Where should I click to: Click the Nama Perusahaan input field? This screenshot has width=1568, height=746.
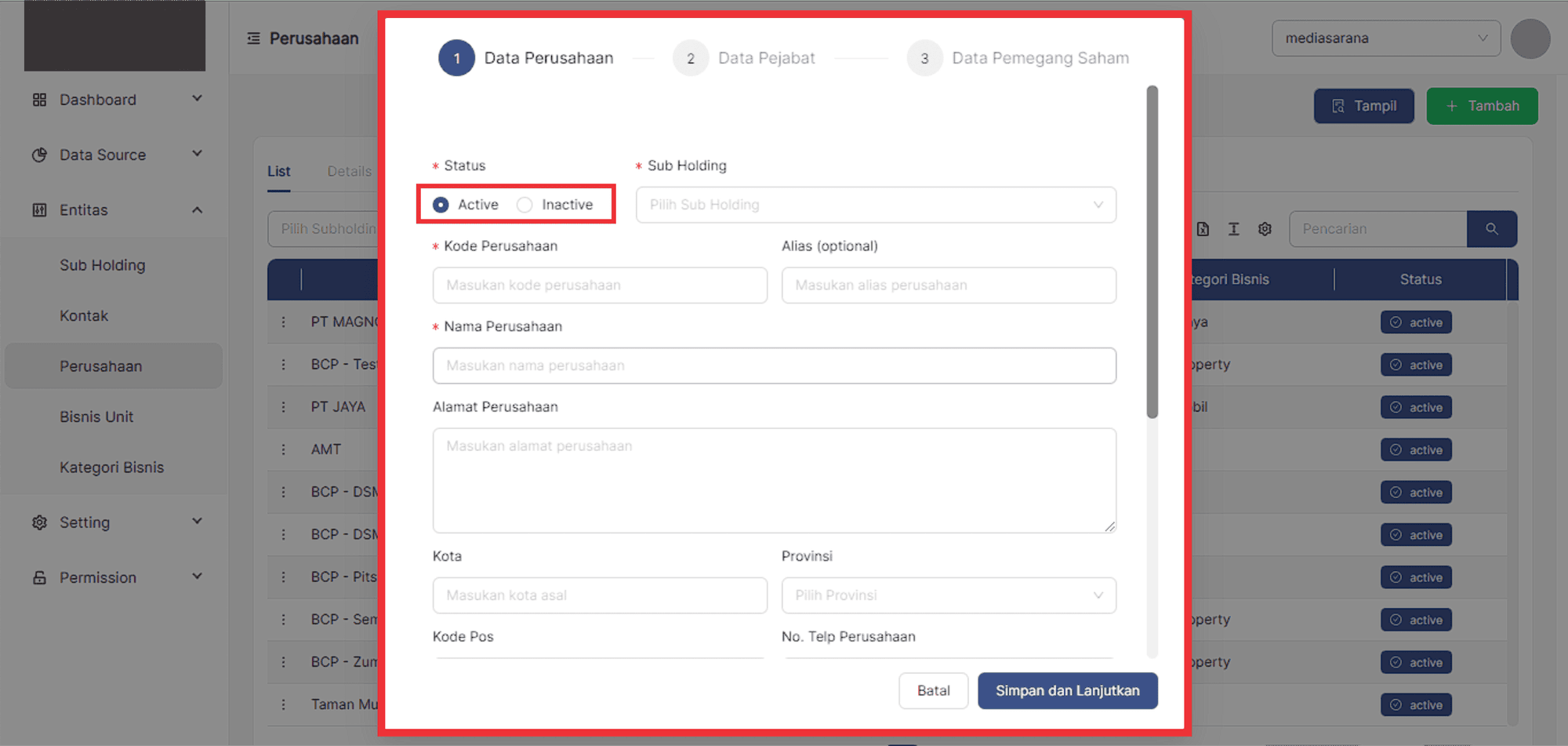pyautogui.click(x=774, y=366)
